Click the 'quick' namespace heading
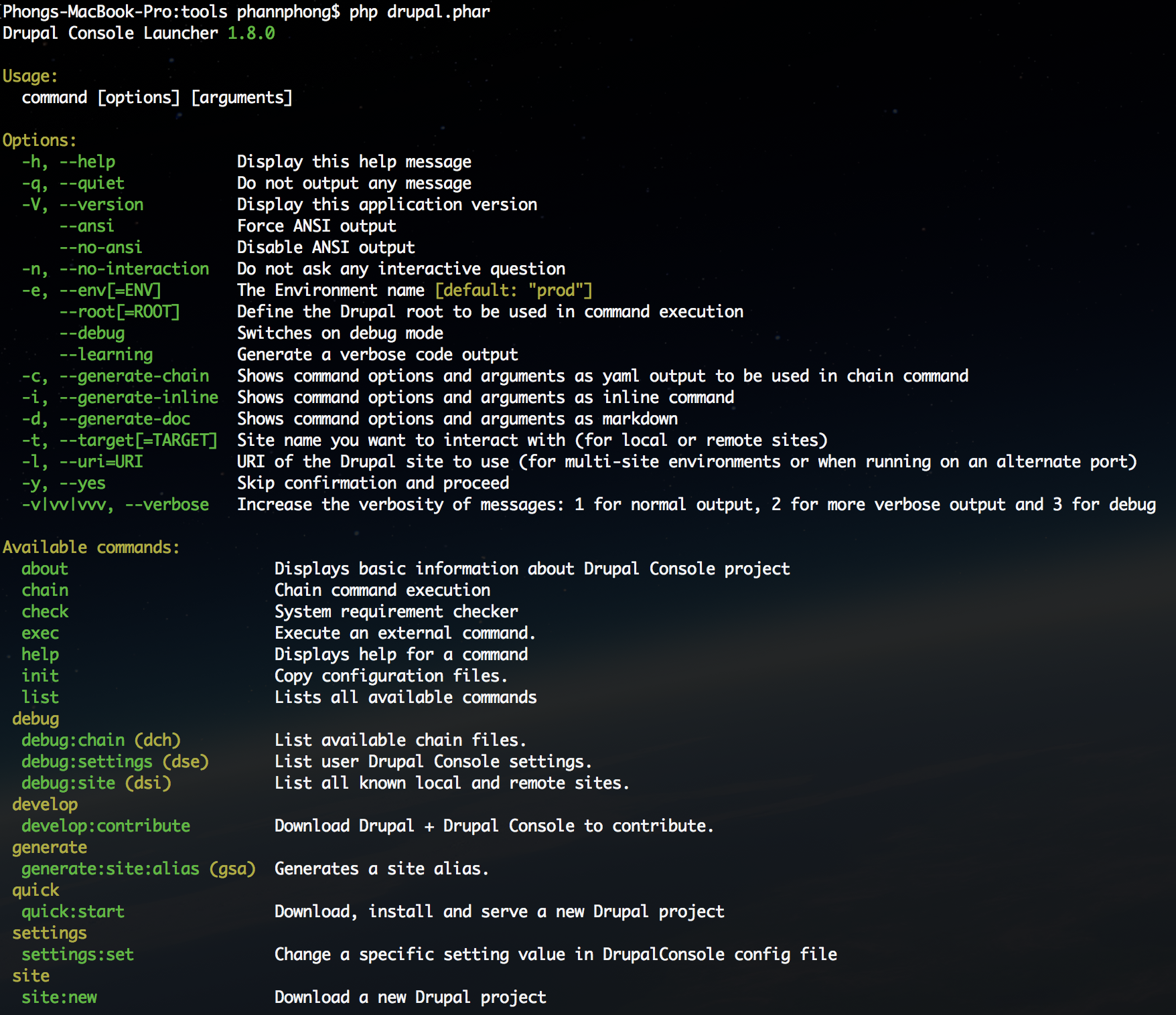Viewport: 1176px width, 1015px height. point(35,890)
